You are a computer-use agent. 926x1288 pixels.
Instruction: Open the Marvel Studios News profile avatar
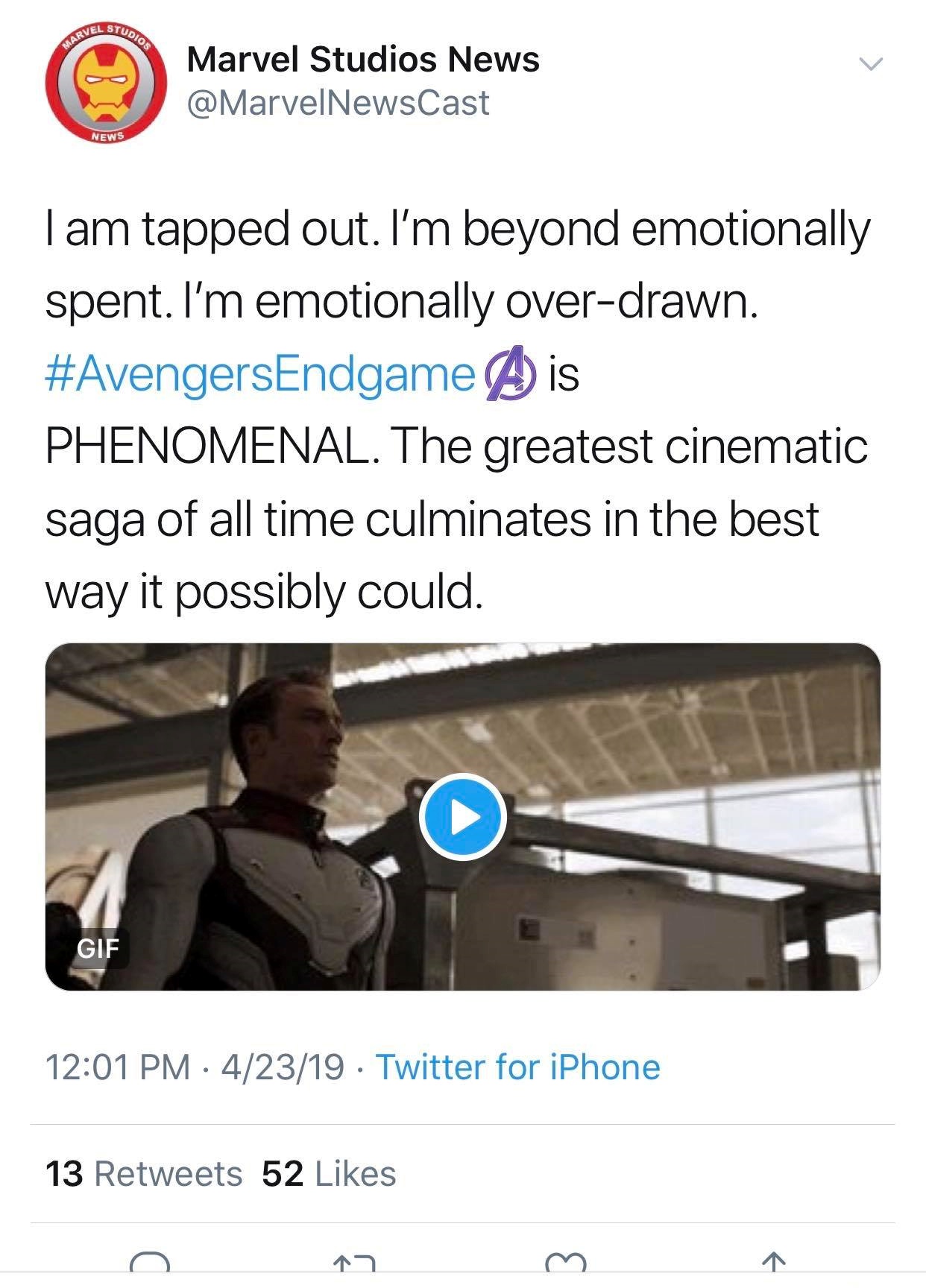pos(106,83)
